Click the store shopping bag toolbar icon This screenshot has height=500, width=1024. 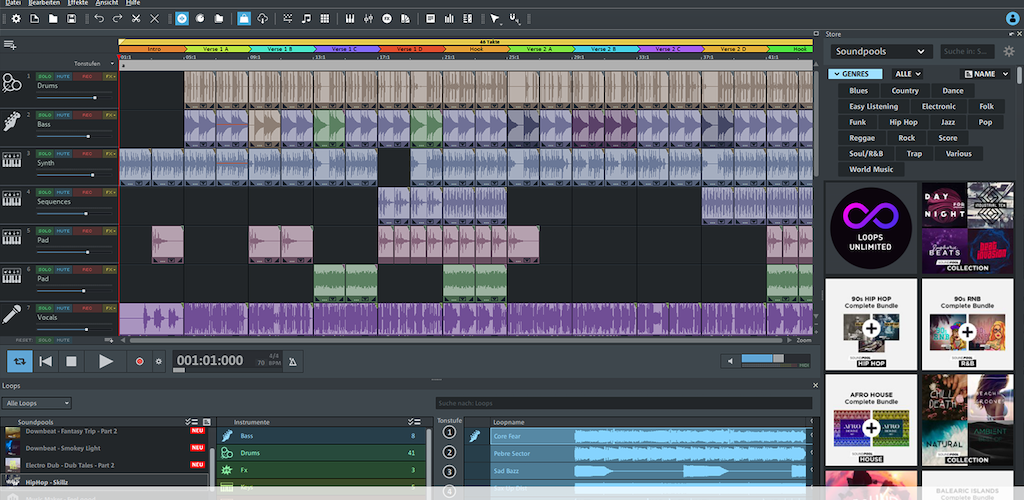244,19
